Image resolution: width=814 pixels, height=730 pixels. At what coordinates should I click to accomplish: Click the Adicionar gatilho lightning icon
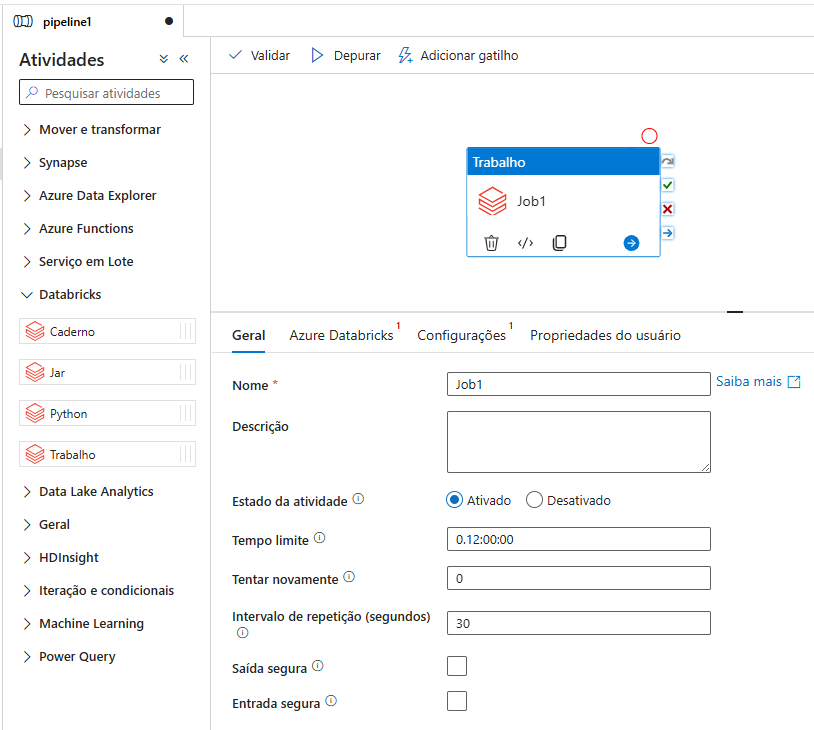click(x=405, y=55)
